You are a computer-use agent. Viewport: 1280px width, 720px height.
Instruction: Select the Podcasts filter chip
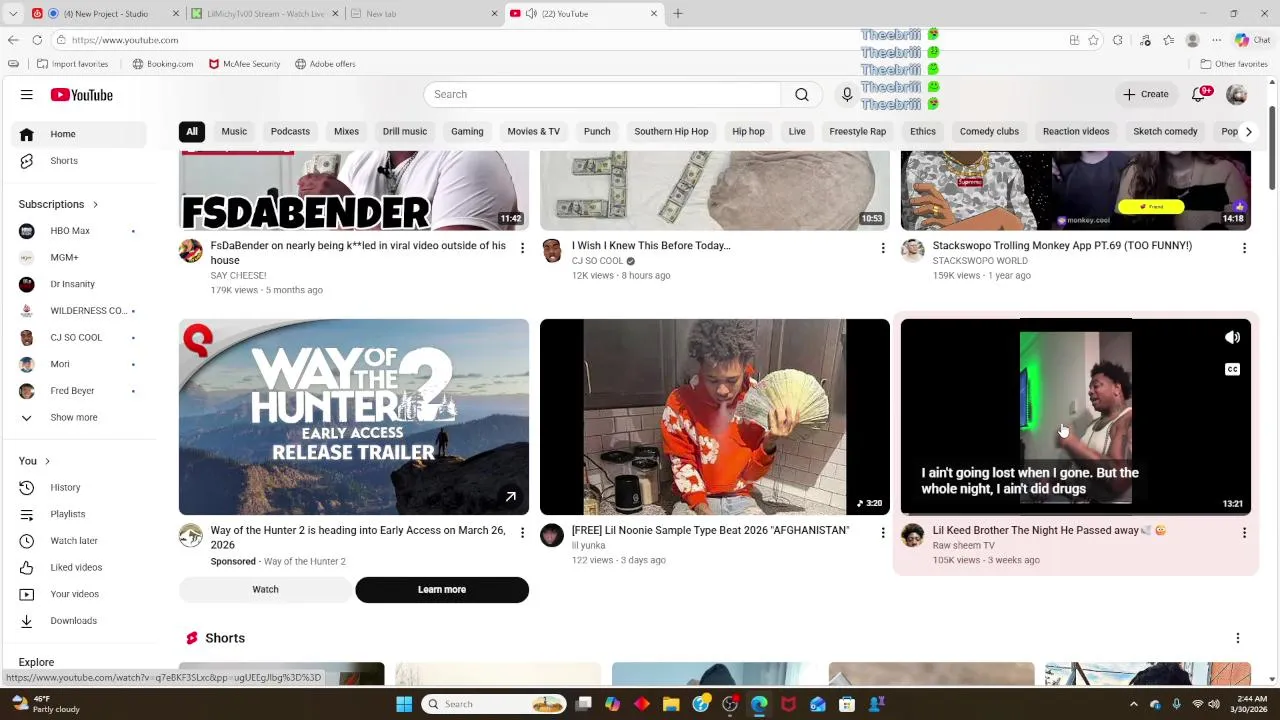coord(290,132)
